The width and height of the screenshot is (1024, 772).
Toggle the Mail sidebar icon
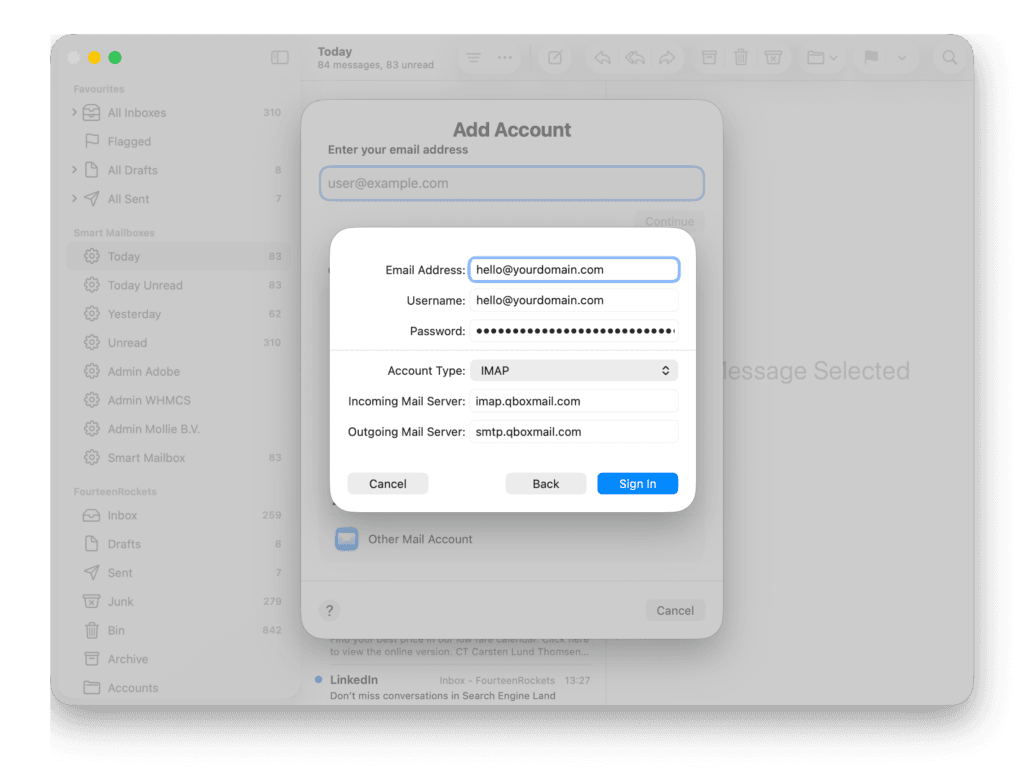coord(280,57)
